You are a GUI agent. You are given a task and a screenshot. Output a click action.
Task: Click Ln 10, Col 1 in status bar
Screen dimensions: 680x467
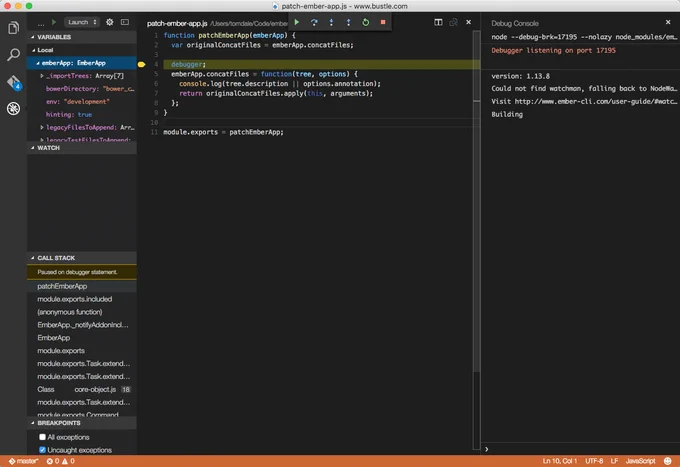[x=559, y=461]
